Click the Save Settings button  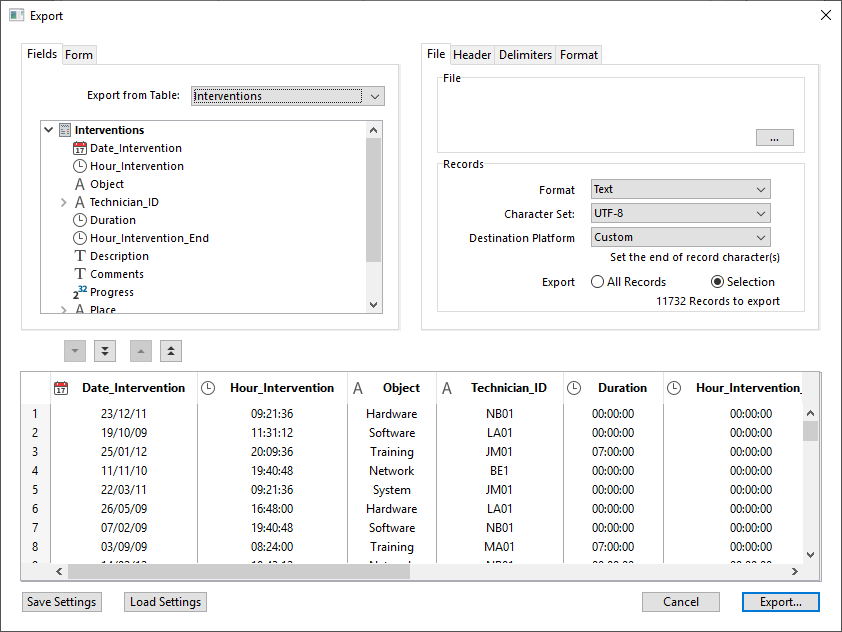click(61, 602)
